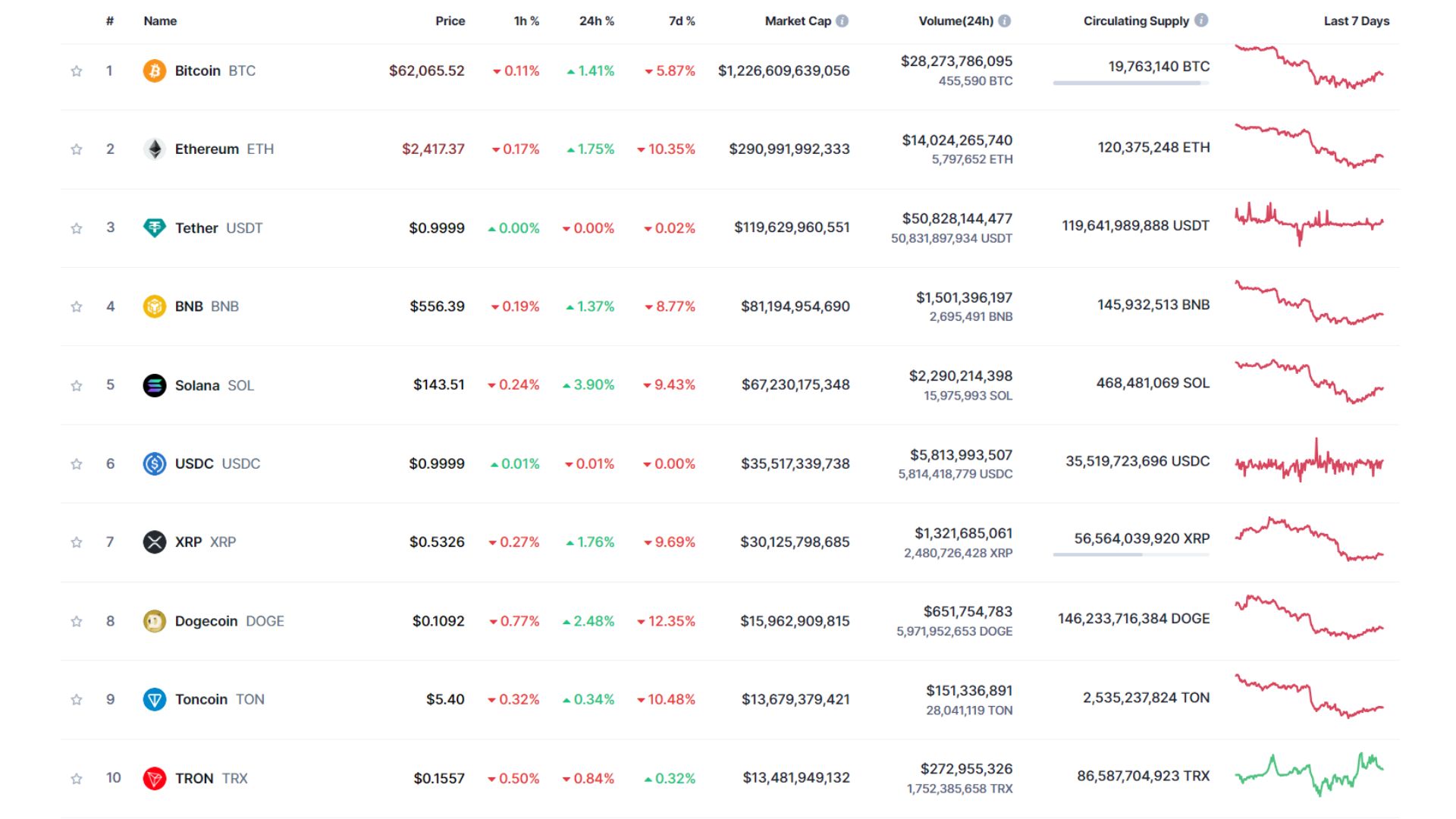Select the Tether USDT logo icon
The width and height of the screenshot is (1456, 819).
(155, 227)
